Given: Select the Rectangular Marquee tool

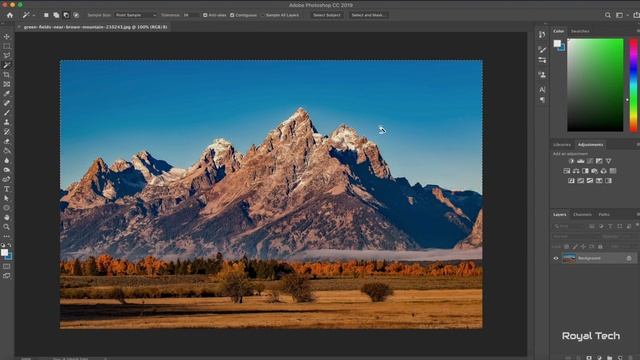Looking at the screenshot, I should [7, 47].
